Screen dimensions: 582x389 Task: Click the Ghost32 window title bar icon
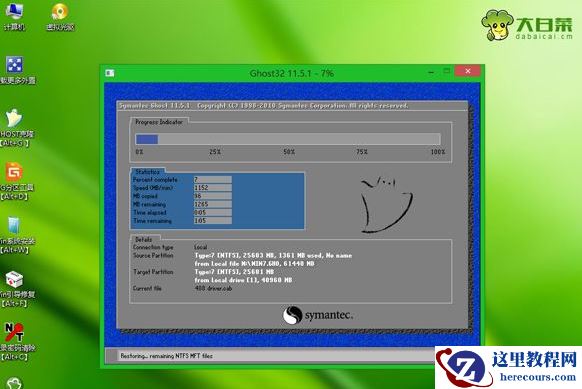click(110, 73)
